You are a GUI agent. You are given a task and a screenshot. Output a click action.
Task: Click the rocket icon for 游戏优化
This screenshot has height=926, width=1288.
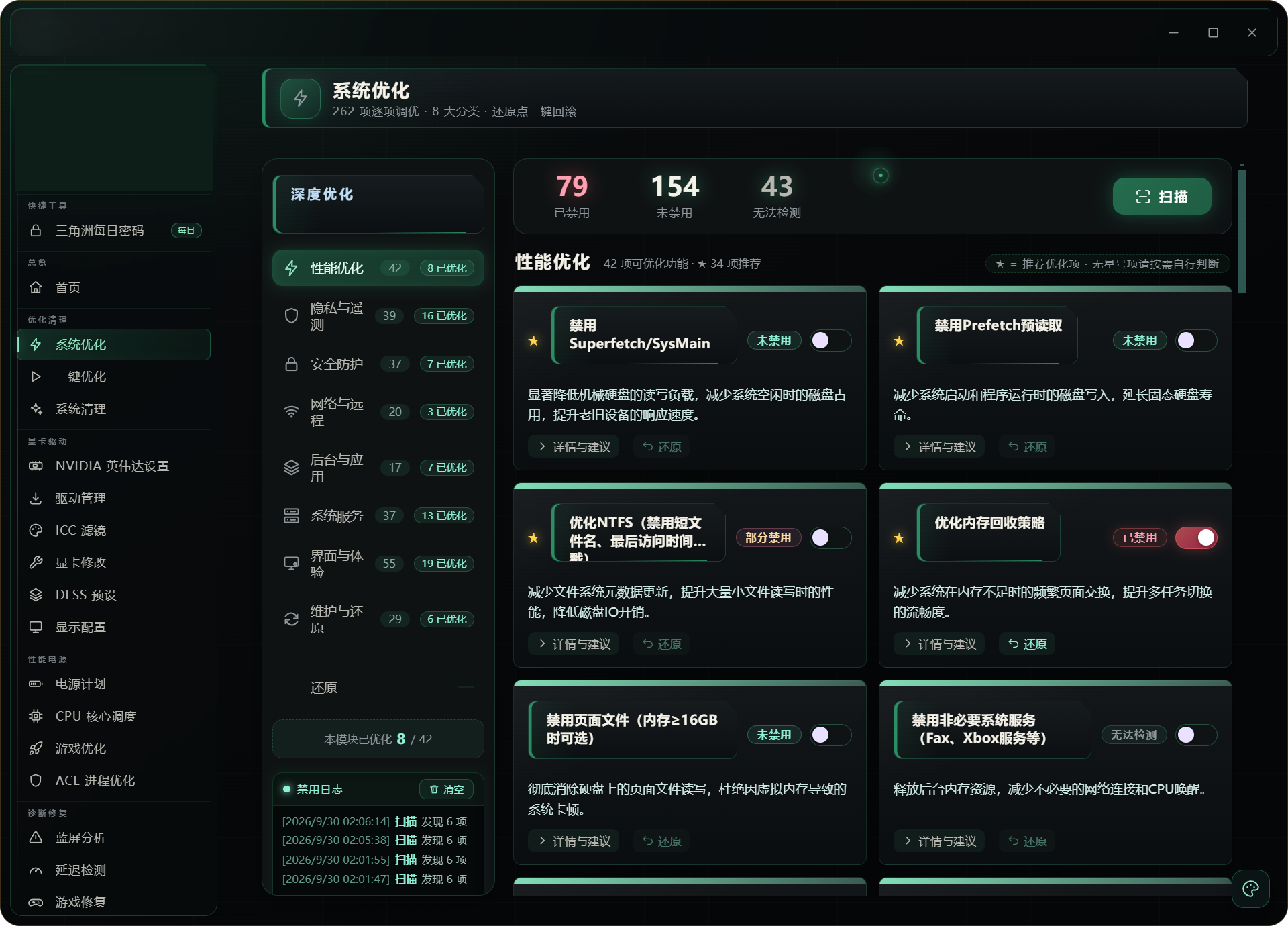coord(36,748)
